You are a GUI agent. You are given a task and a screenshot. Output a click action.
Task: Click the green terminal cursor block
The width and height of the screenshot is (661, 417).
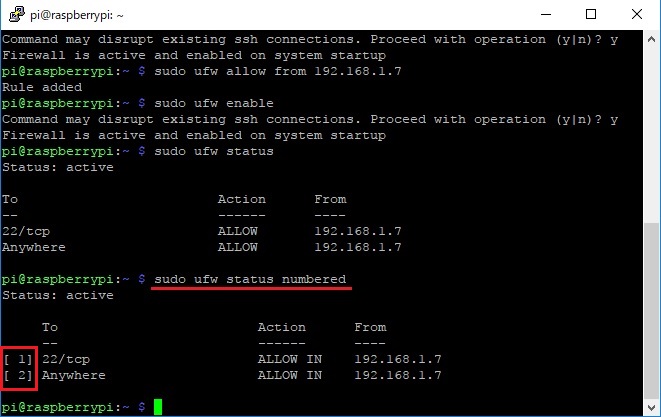click(158, 407)
